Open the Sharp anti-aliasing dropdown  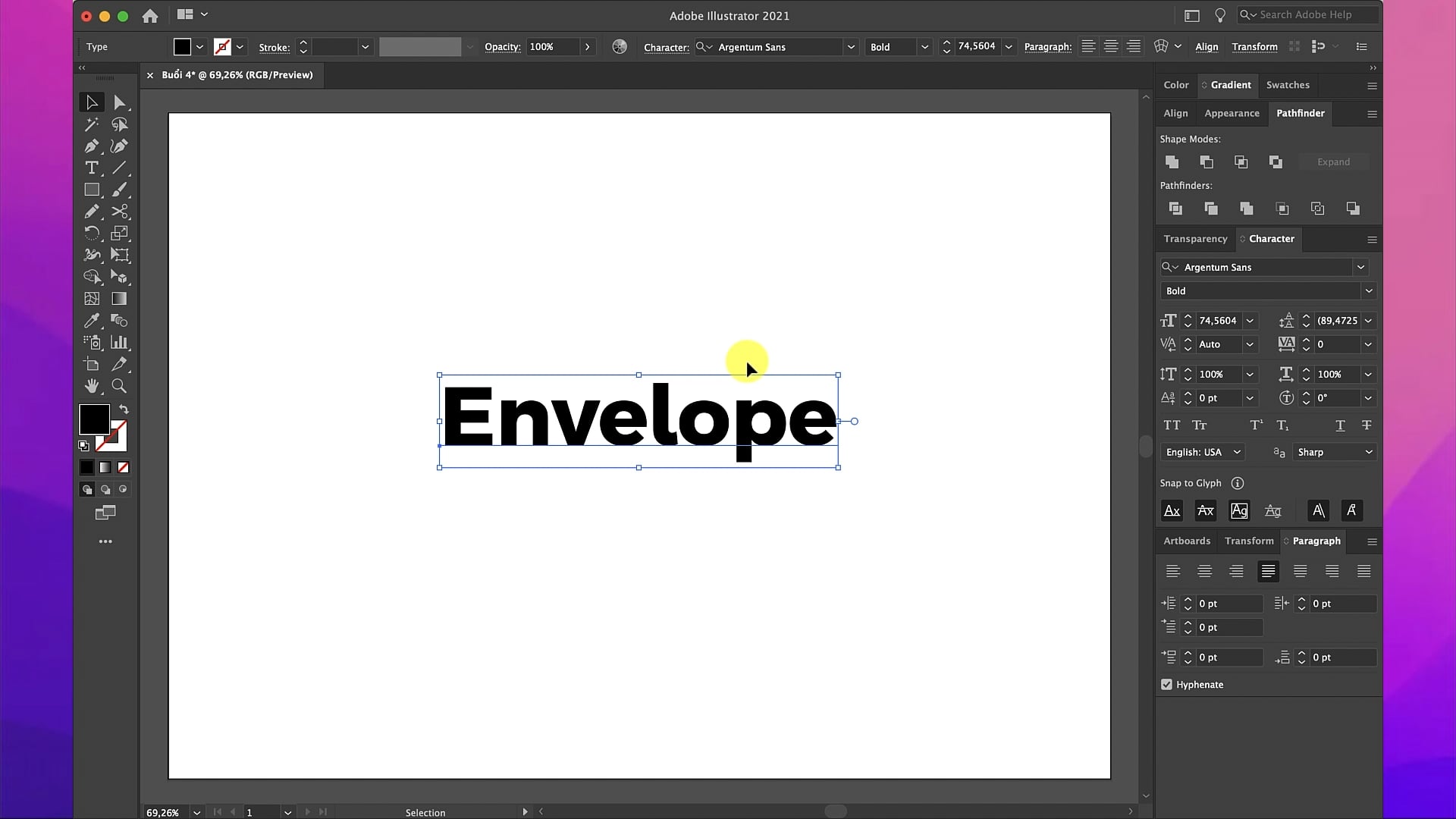1335,452
